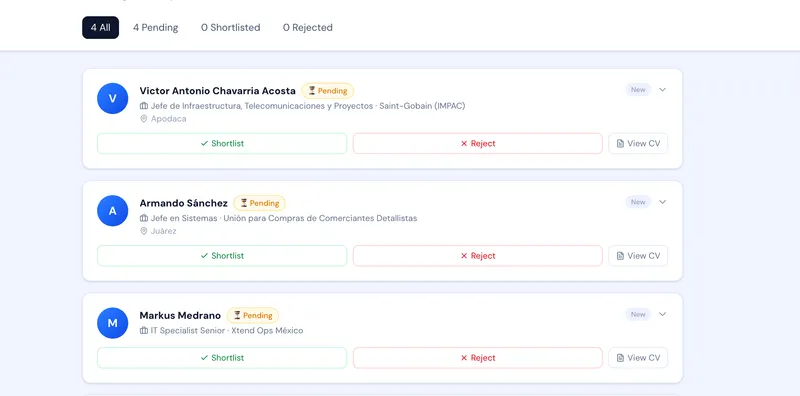View CV of Markus Medrano
Viewport: 800px width, 396px height.
pos(638,358)
